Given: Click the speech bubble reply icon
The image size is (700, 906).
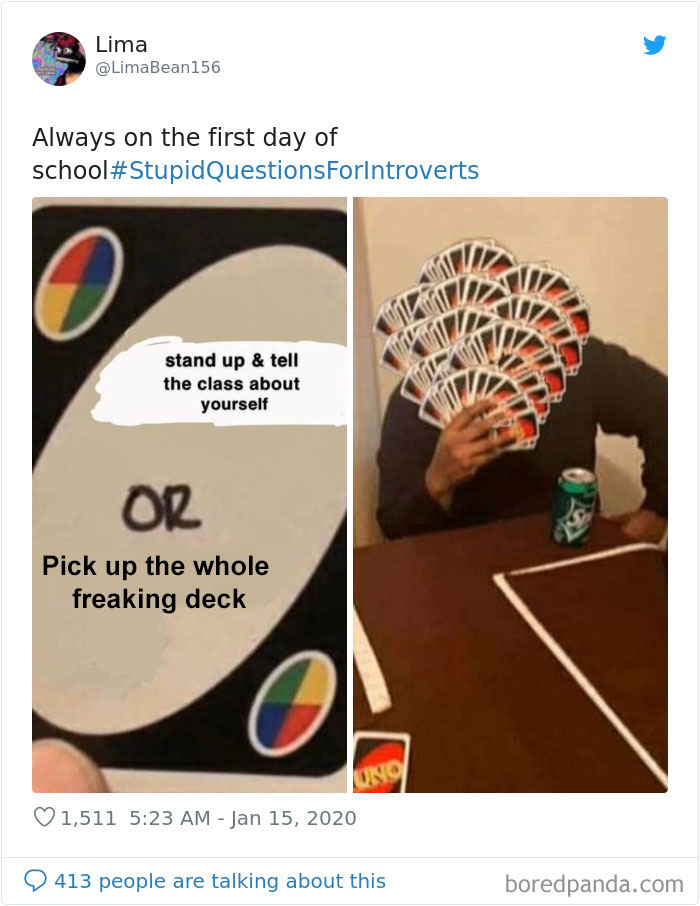Looking at the screenshot, I should [x=35, y=881].
